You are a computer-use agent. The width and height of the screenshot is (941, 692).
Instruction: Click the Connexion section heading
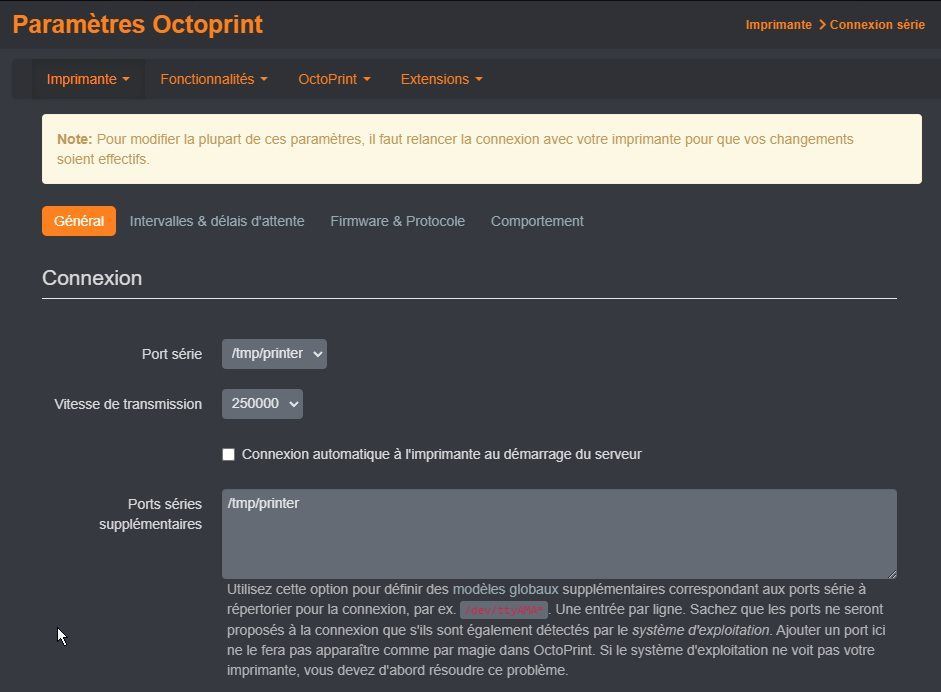click(92, 278)
